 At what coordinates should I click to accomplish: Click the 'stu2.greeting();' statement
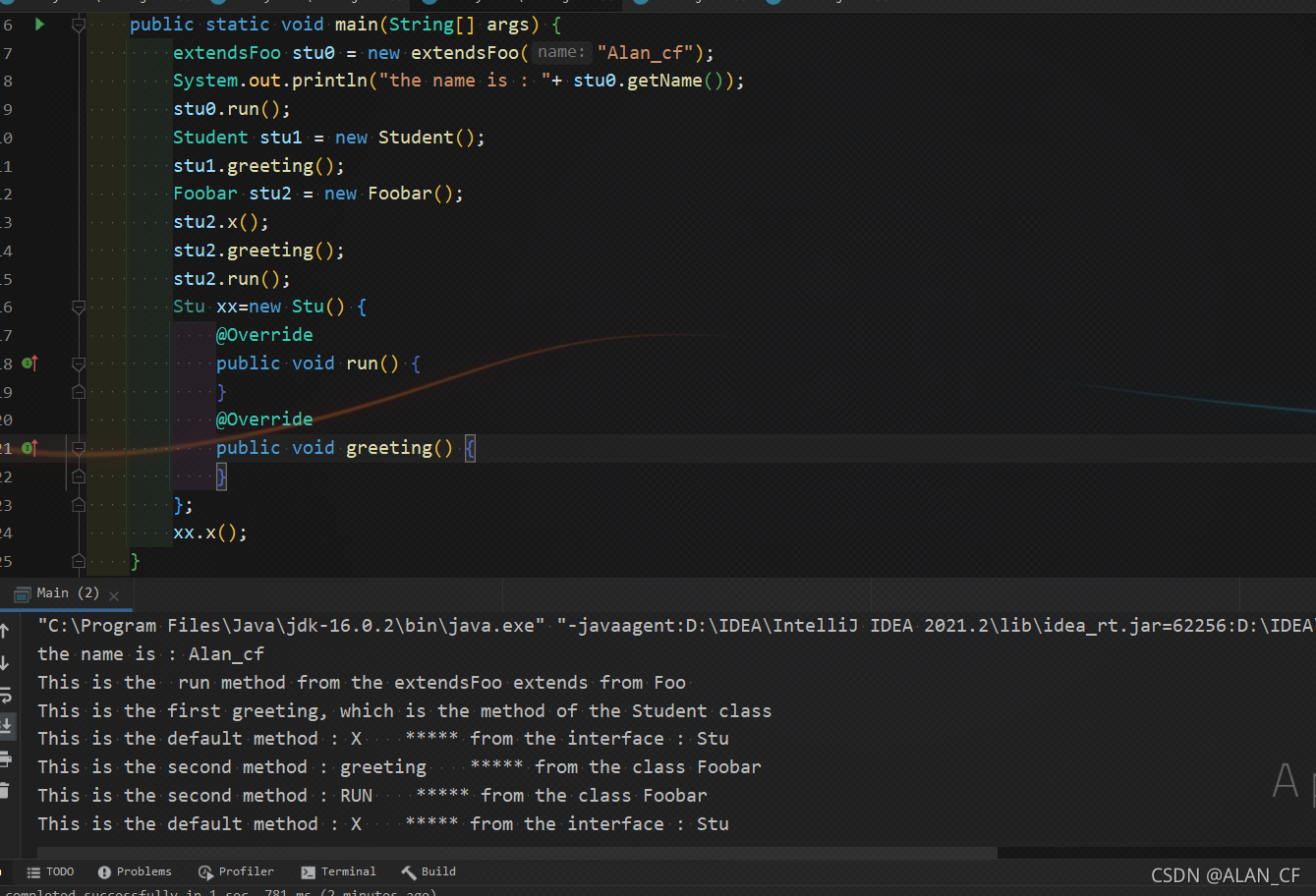259,251
